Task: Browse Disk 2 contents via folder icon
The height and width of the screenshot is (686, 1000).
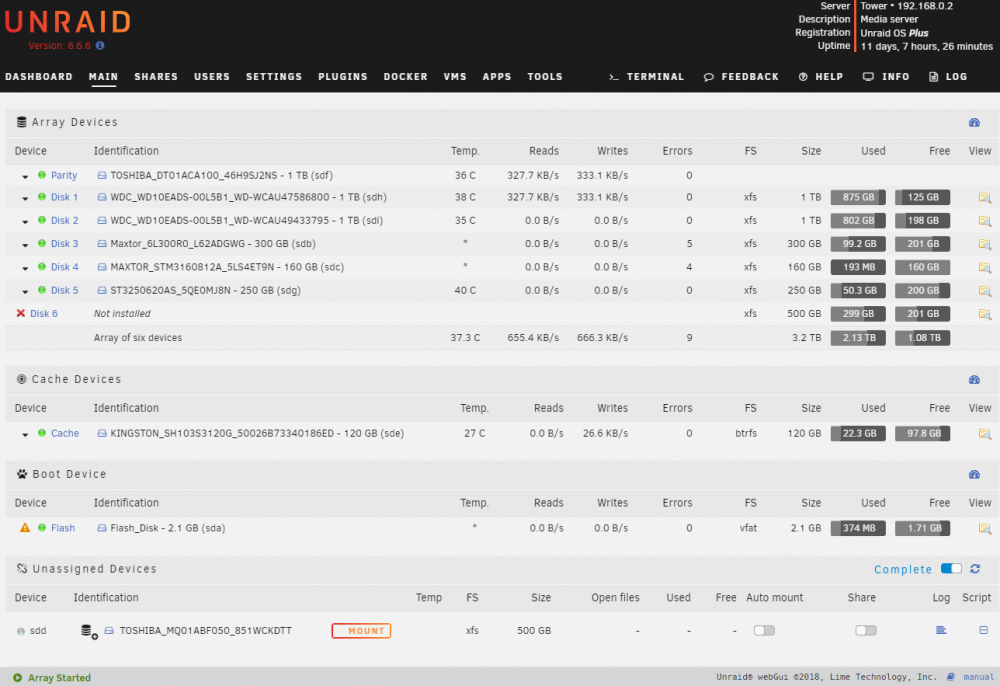Action: click(x=985, y=221)
